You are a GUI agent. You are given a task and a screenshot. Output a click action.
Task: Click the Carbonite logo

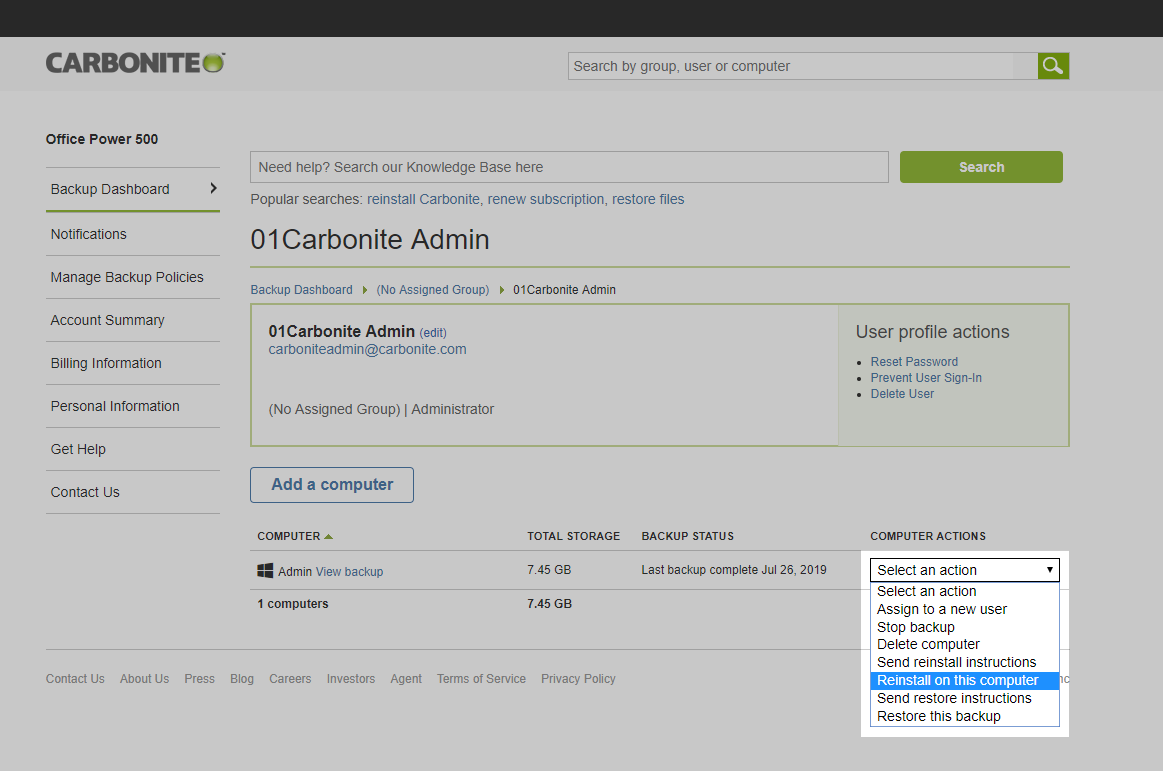136,64
